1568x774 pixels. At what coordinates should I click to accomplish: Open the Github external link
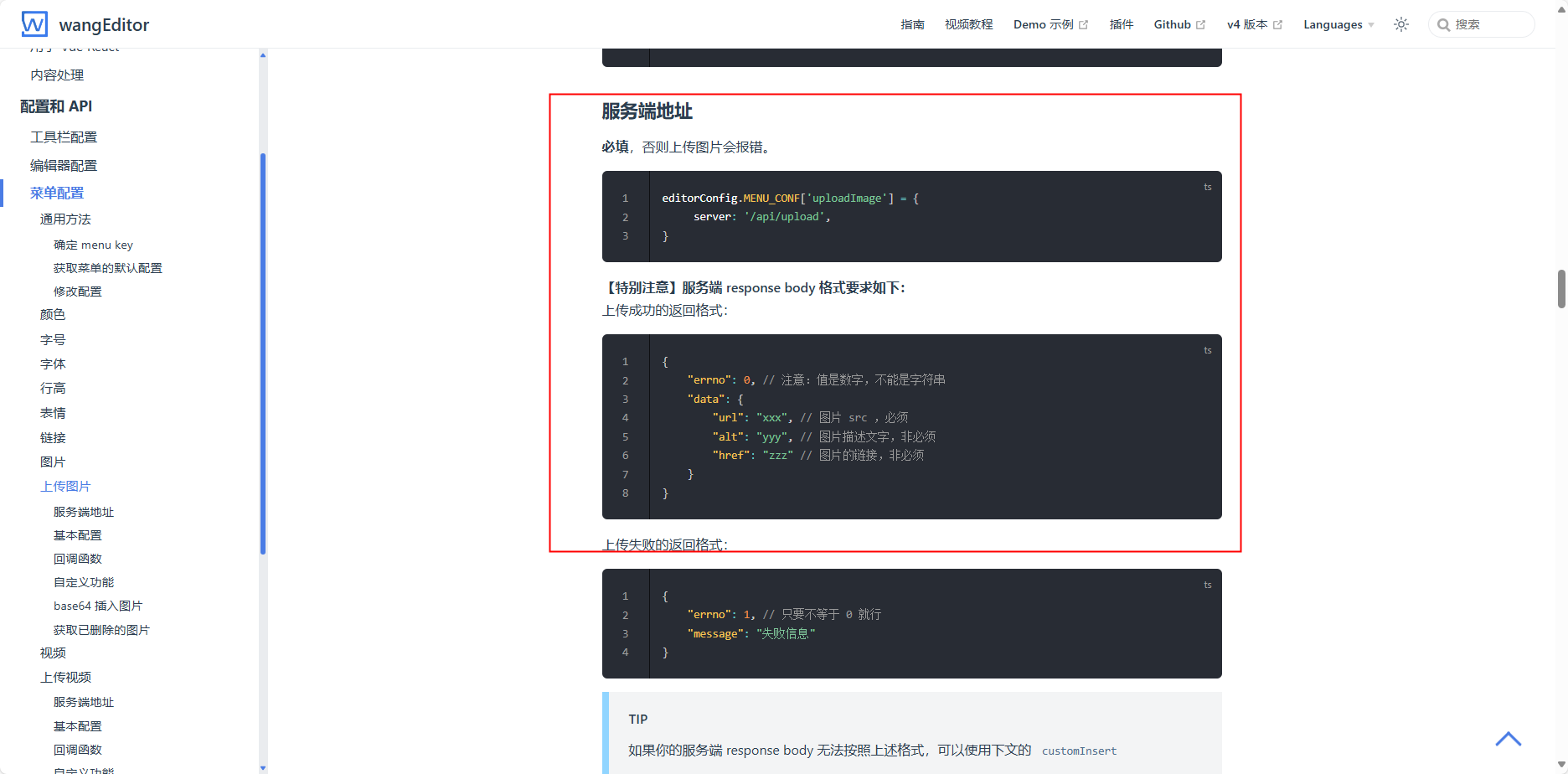(x=1179, y=24)
